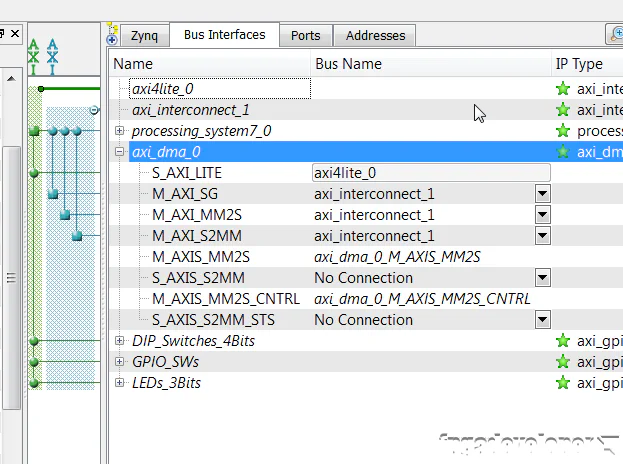Click the star icon in the GPIO_SWs row

point(563,362)
